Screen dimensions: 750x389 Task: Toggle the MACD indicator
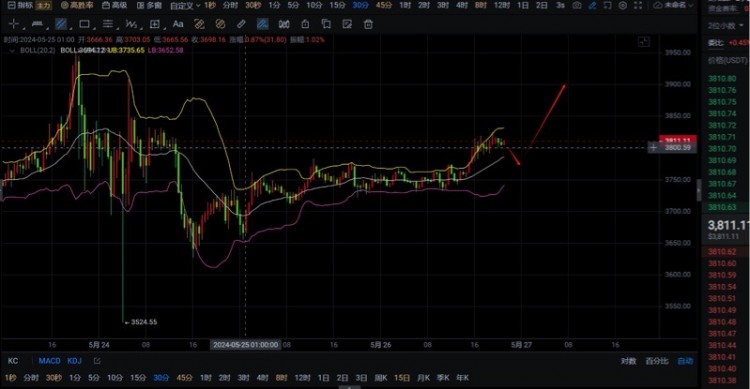click(x=49, y=361)
